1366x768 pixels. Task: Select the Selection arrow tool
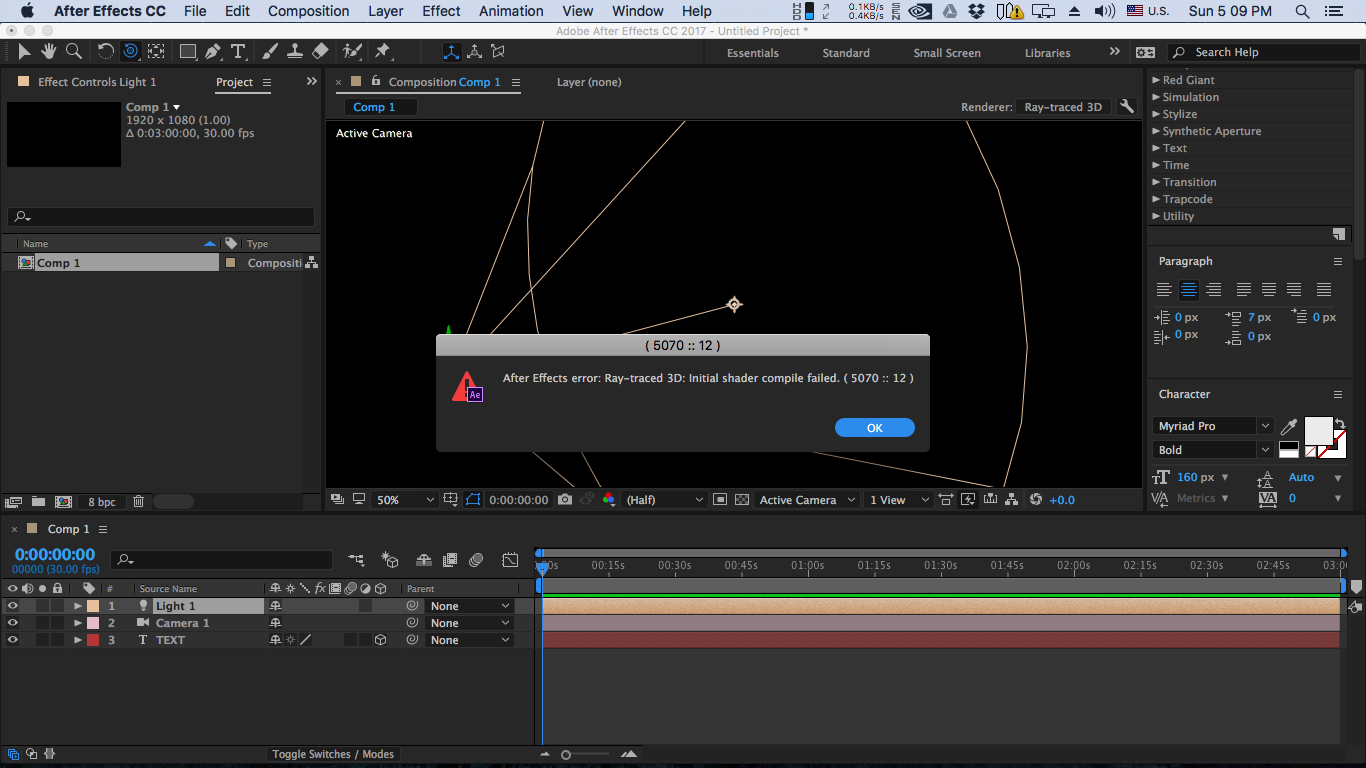pyautogui.click(x=24, y=51)
